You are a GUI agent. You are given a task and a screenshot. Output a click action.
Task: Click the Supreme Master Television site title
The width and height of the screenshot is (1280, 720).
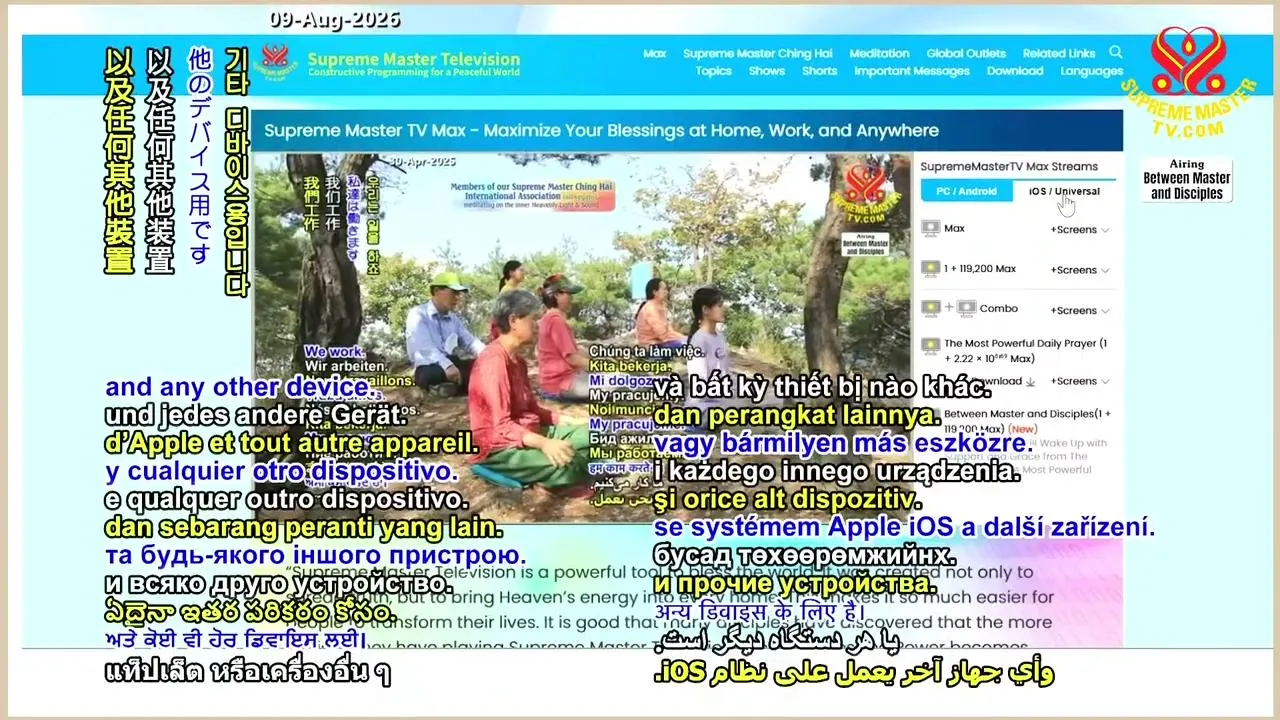click(x=414, y=59)
